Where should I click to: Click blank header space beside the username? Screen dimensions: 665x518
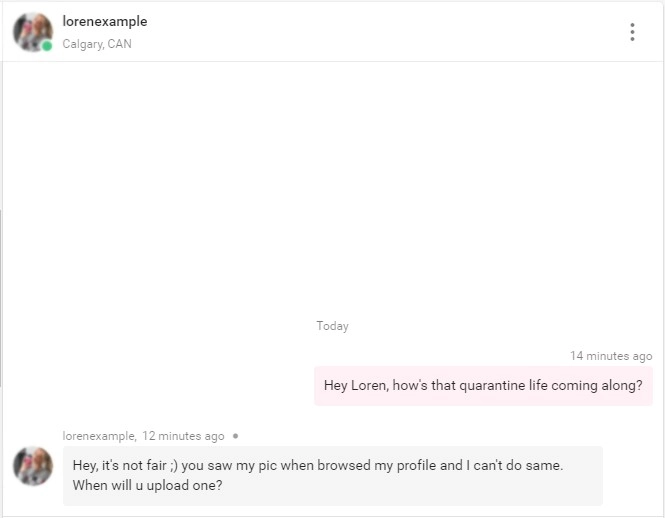380,32
